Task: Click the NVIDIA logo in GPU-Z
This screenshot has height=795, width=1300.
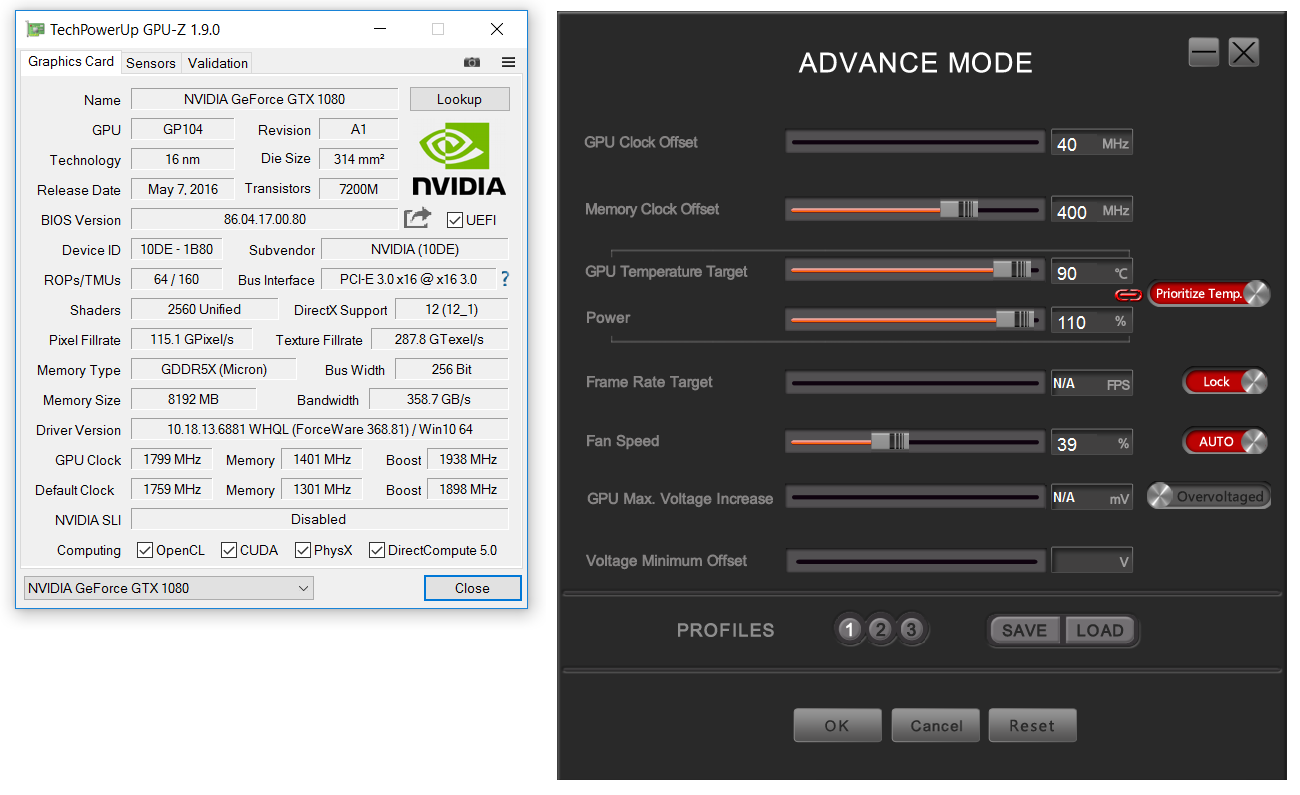Action: pyautogui.click(x=459, y=158)
